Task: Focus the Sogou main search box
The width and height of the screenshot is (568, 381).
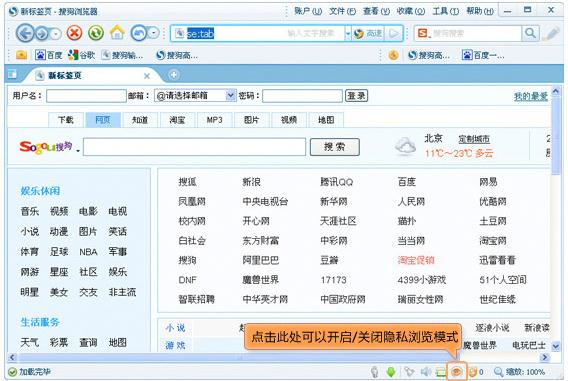Action: 195,147
